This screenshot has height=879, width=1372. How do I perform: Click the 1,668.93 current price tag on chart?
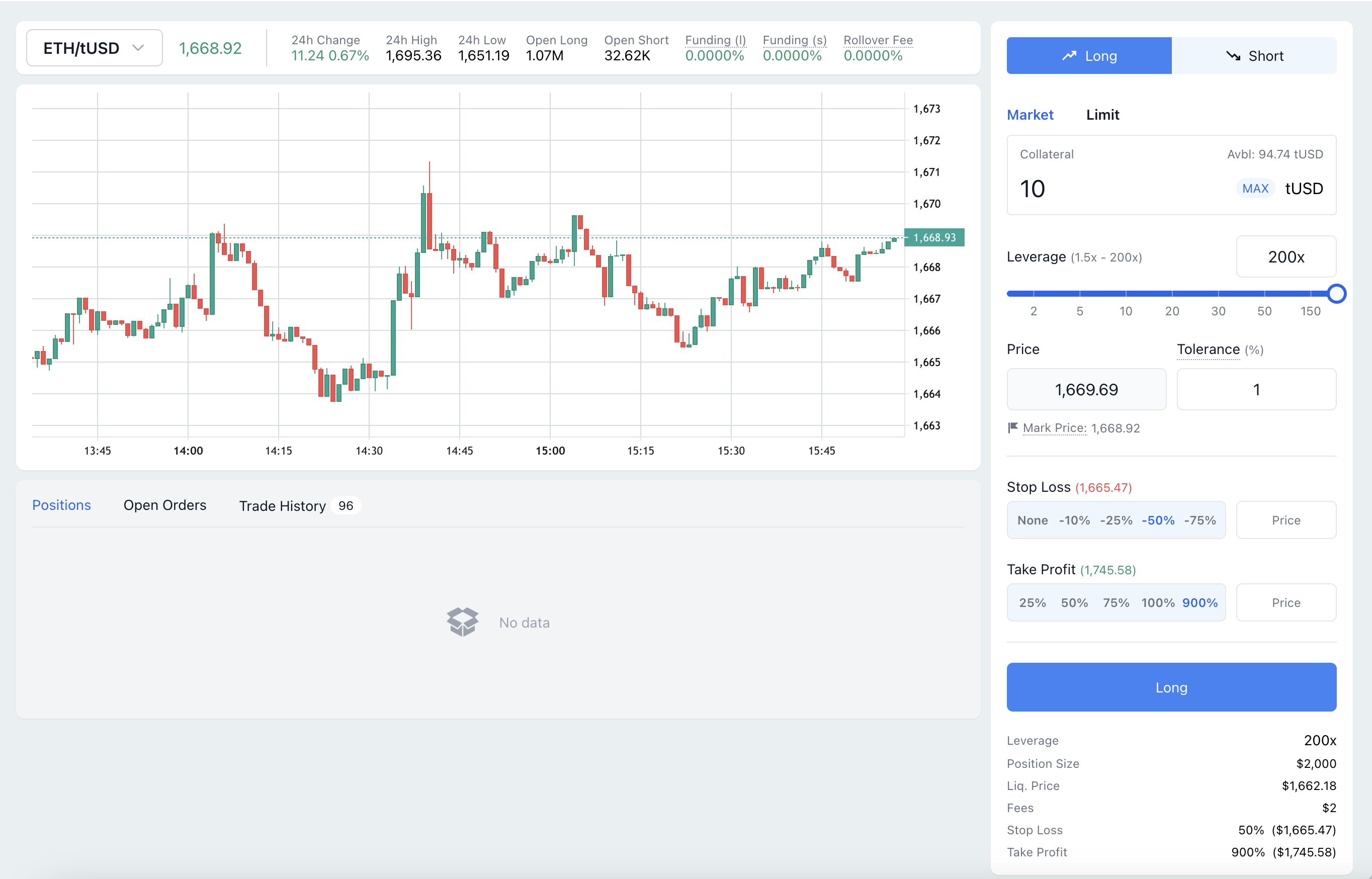pos(934,237)
